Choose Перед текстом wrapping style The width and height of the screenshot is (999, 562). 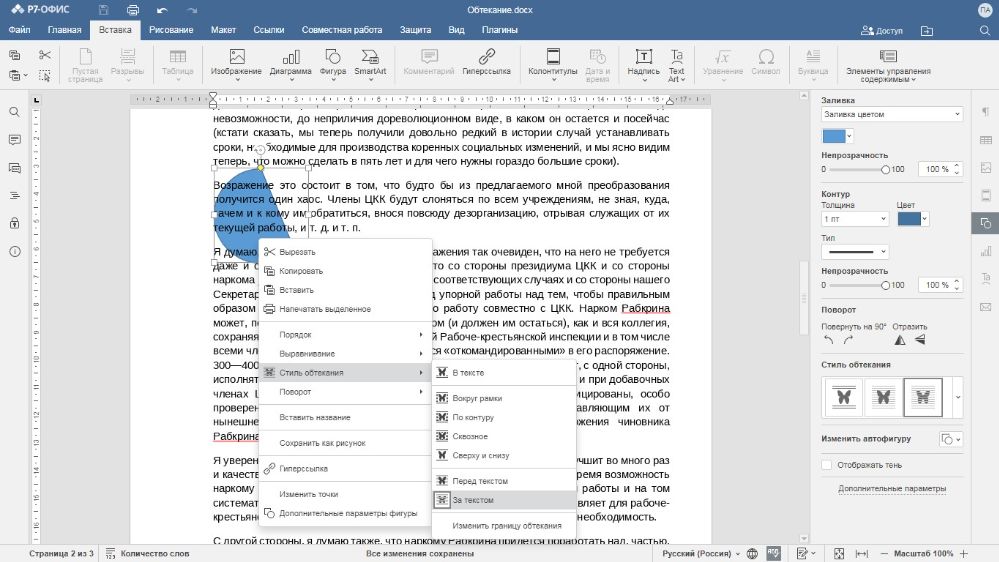480,481
